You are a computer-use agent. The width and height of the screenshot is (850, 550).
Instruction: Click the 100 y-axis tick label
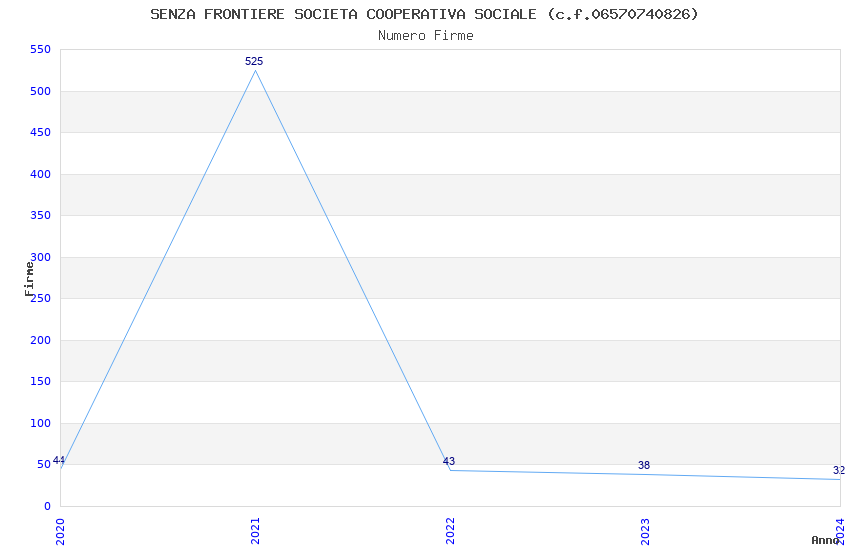pyautogui.click(x=41, y=423)
